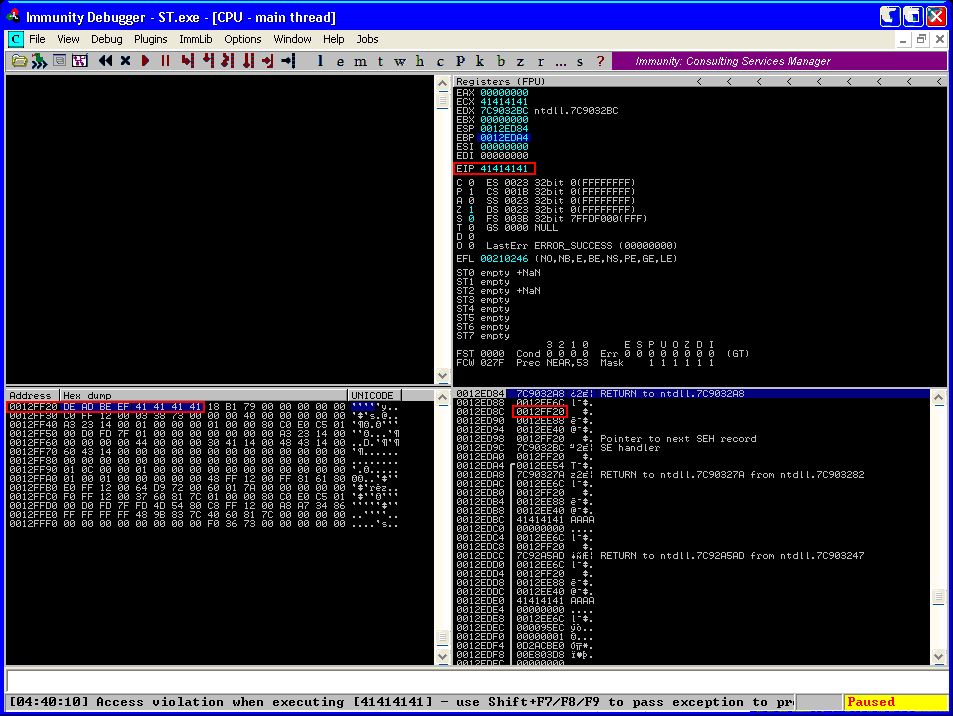Open the Options menu
Screen dimensions: 953x716
[x=243, y=40]
